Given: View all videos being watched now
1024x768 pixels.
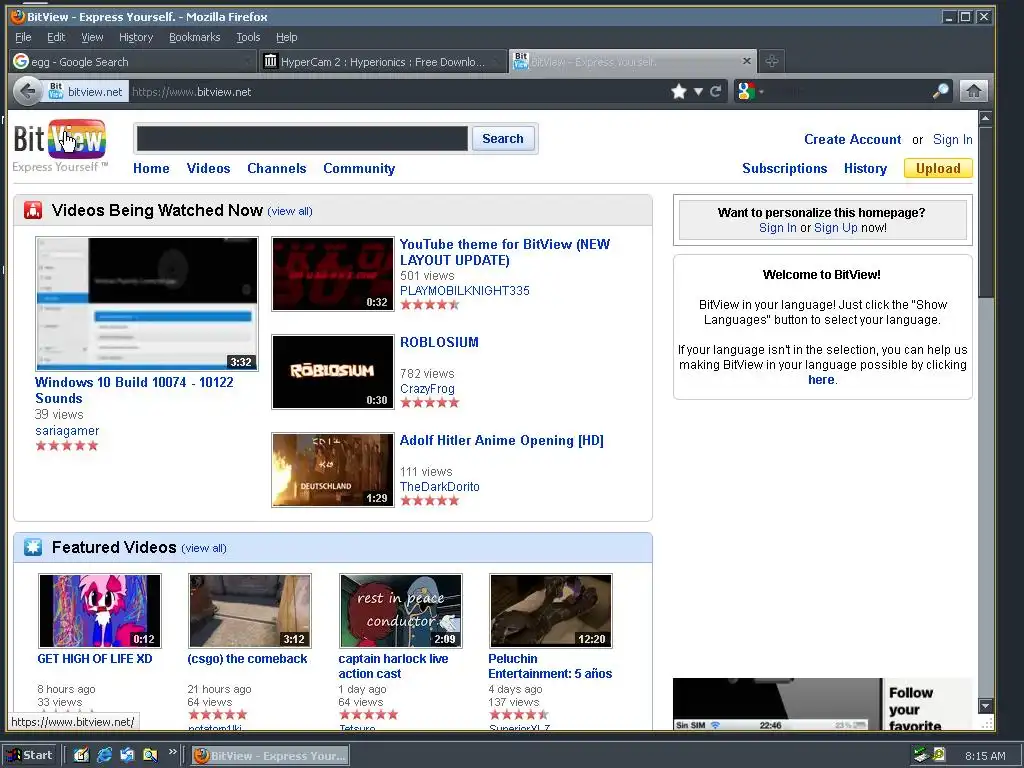Looking at the screenshot, I should point(290,211).
